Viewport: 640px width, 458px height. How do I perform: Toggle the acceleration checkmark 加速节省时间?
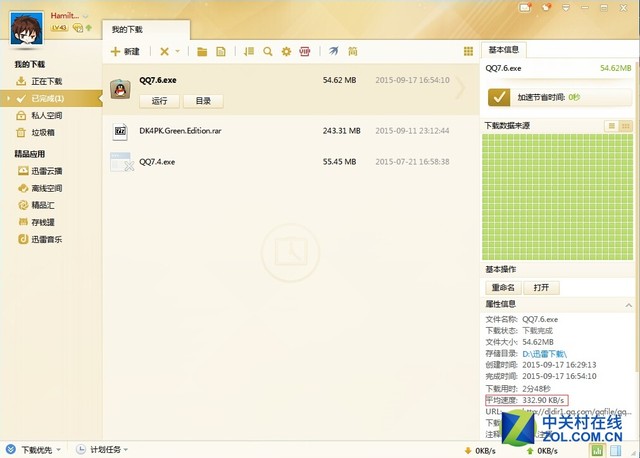tap(499, 98)
